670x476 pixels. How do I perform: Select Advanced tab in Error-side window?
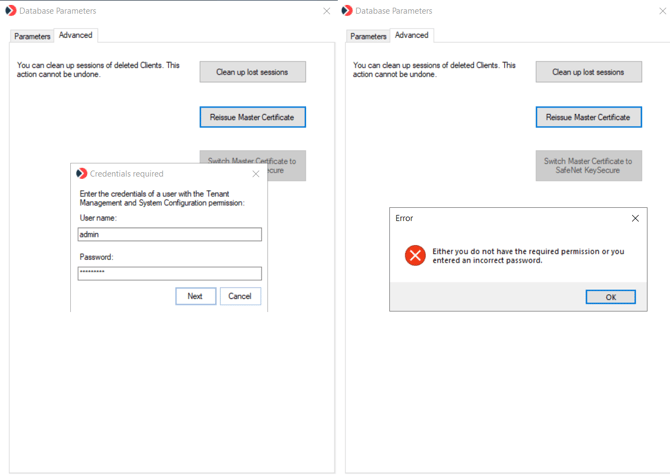click(x=411, y=35)
